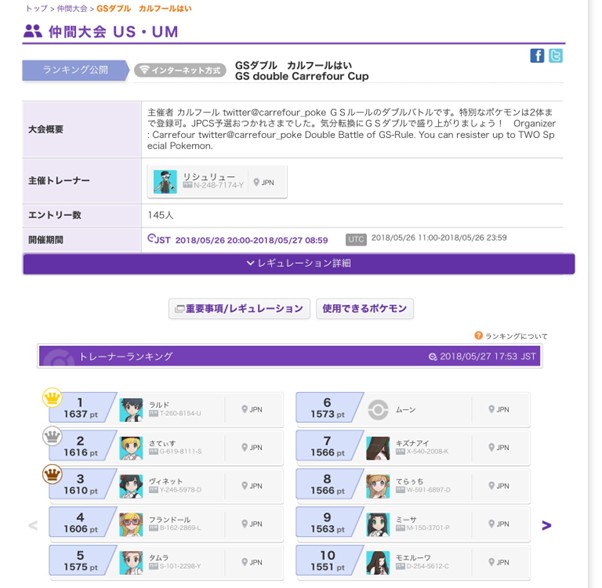
Task: Click the 1606 pt score
Action: pos(81,529)
